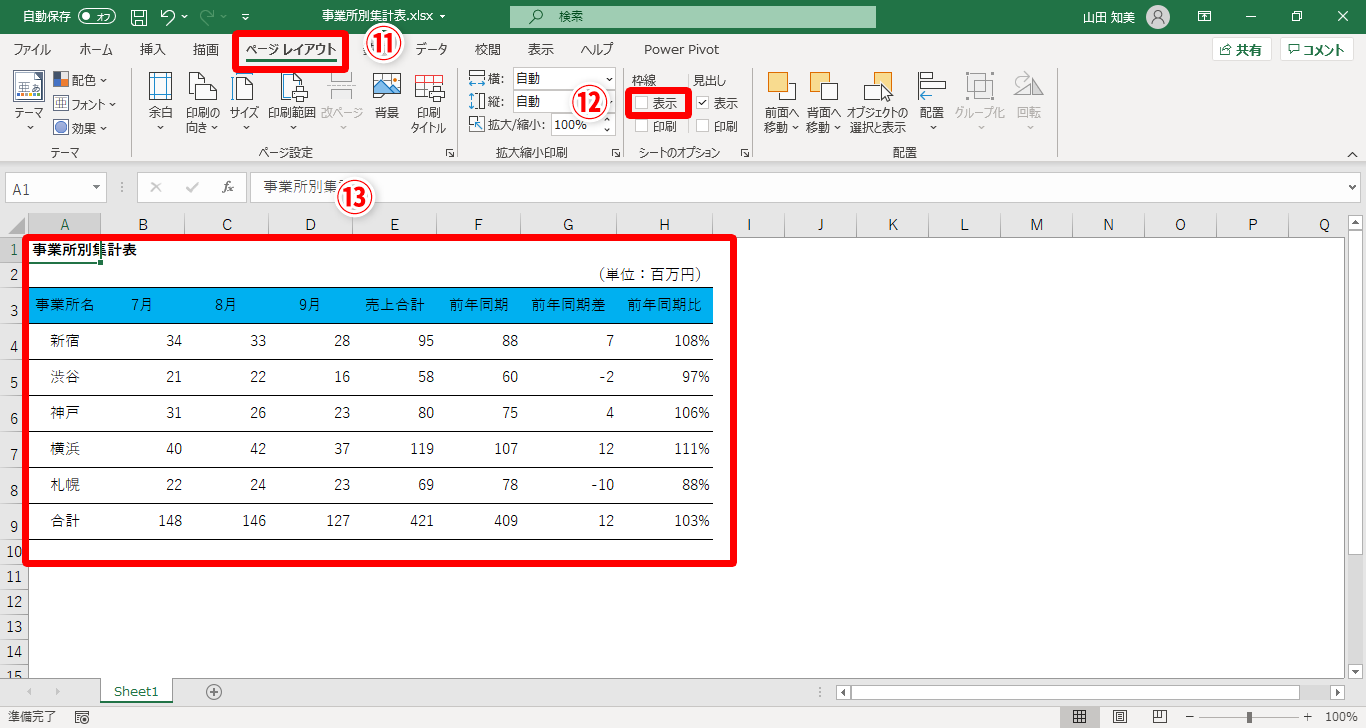The image size is (1366, 728).
Task: Open the Height (縦) scale dropdown
Action: tap(609, 101)
